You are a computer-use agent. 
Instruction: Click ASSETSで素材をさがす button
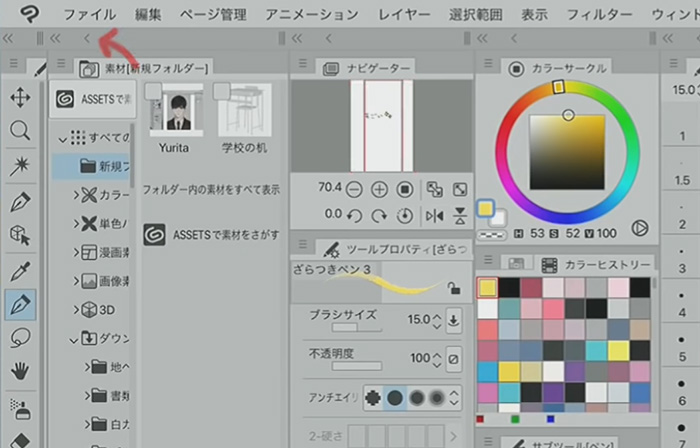pyautogui.click(x=212, y=233)
